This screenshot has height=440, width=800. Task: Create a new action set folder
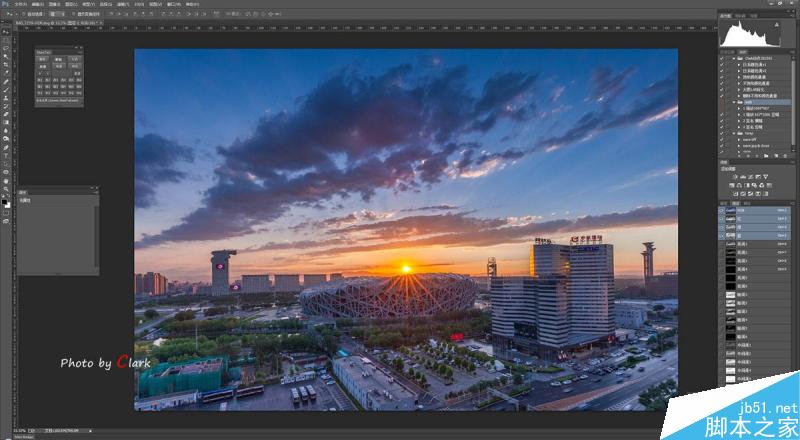766,156
